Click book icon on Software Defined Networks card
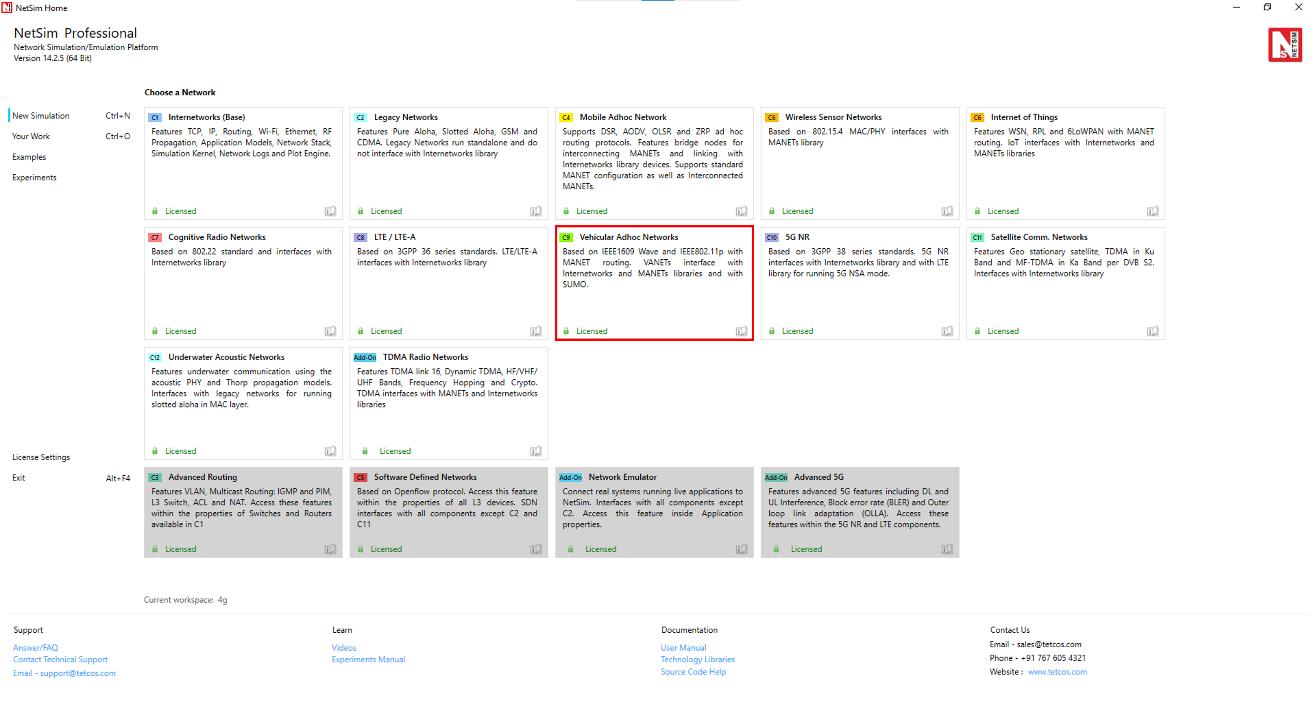Viewport: 1316px width, 713px height. pos(536,549)
